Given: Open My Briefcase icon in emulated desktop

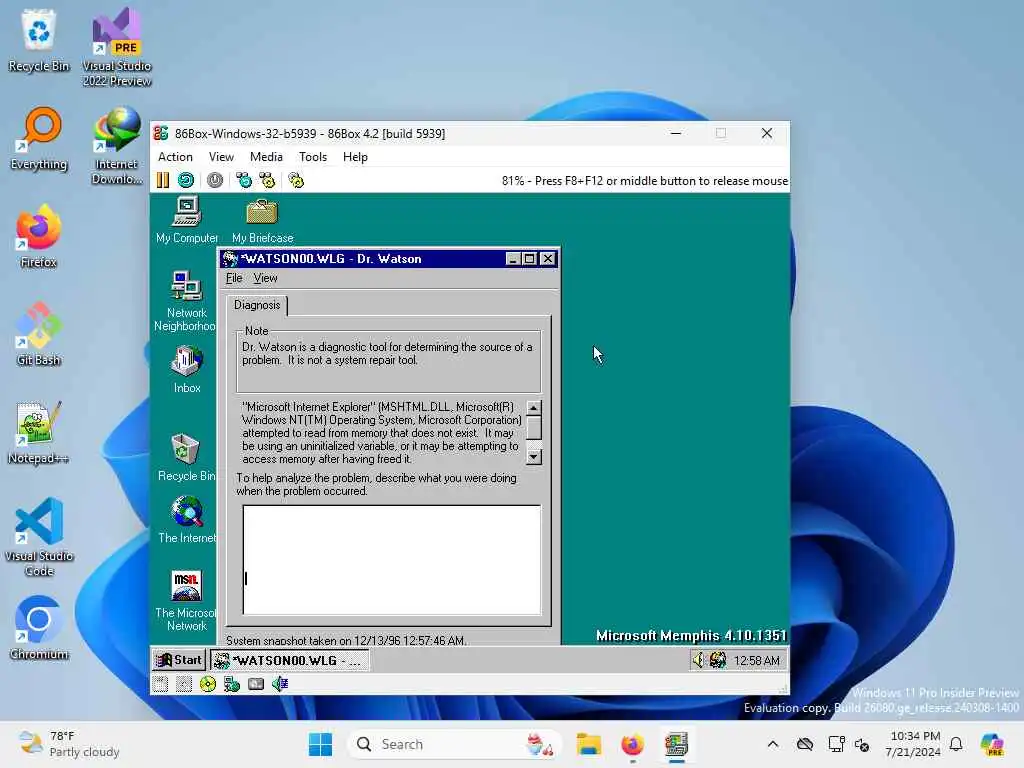Looking at the screenshot, I should pos(263,221).
